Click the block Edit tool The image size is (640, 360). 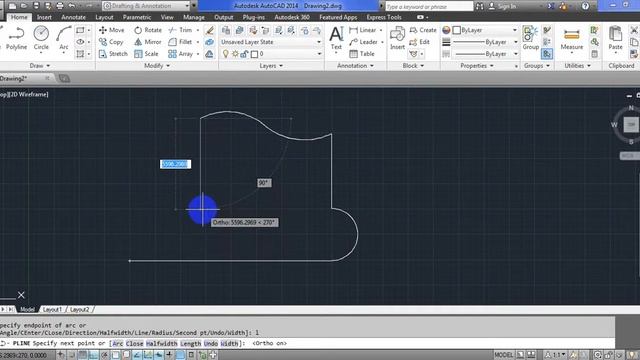pyautogui.click(x=420, y=42)
